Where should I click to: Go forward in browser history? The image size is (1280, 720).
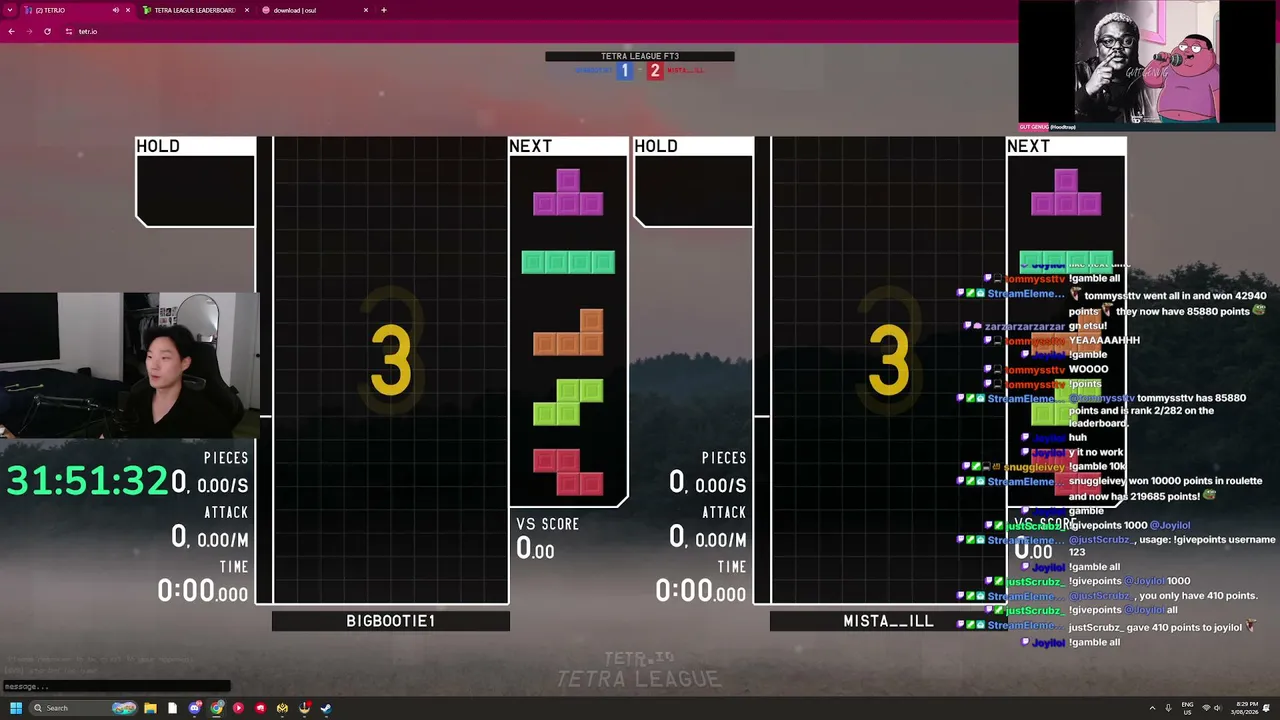click(29, 31)
